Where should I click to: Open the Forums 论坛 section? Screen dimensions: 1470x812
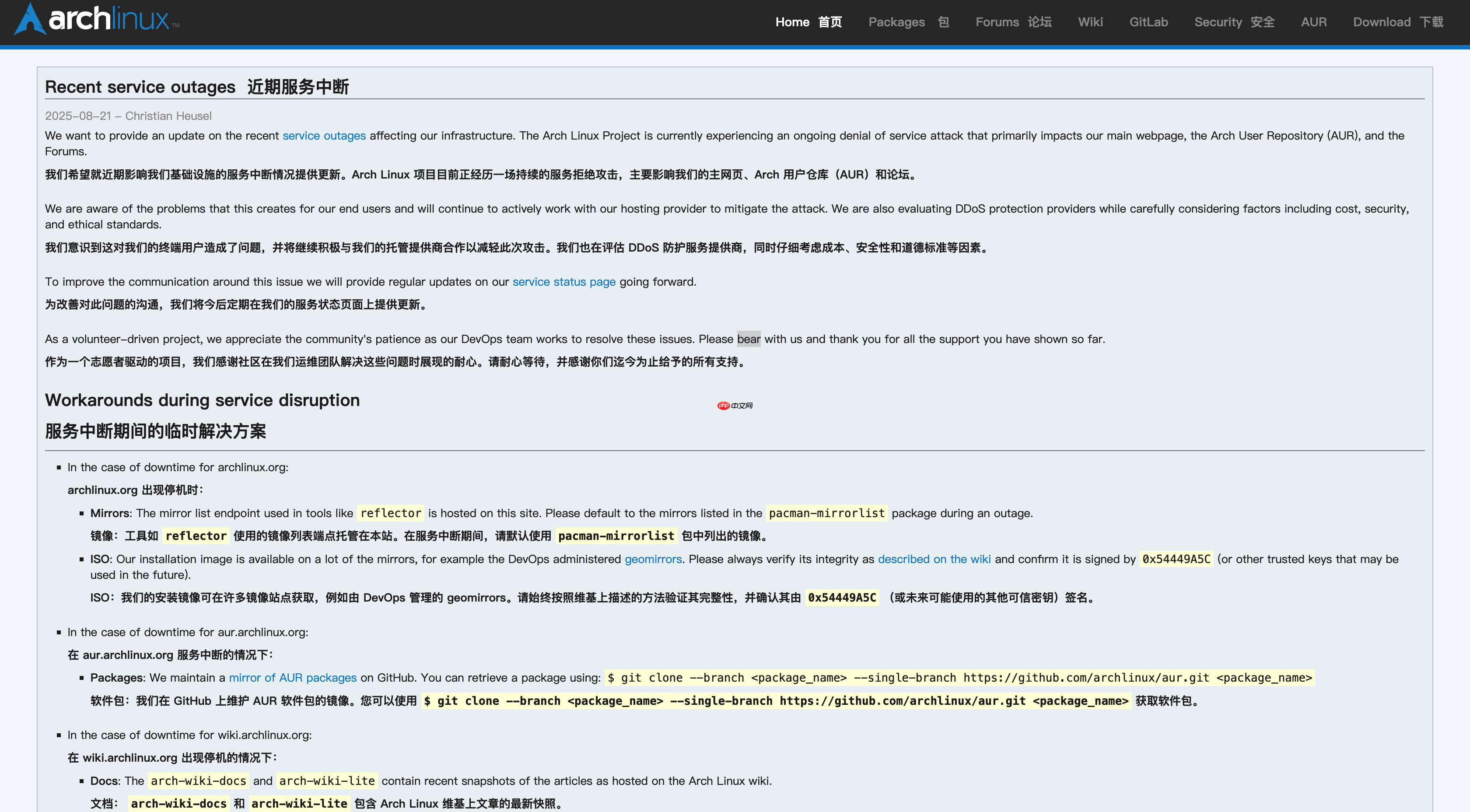(x=1014, y=22)
